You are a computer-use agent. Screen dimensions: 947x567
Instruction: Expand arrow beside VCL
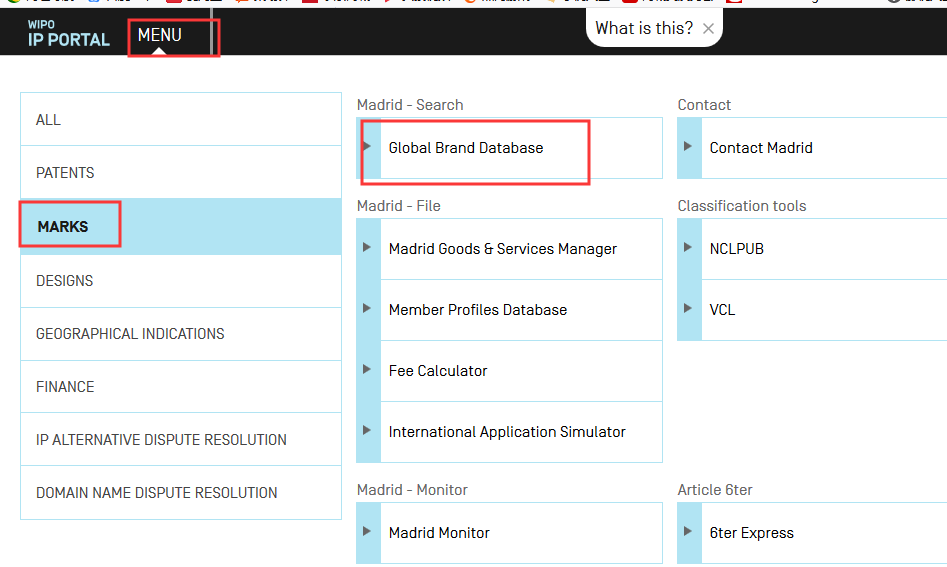(x=687, y=308)
